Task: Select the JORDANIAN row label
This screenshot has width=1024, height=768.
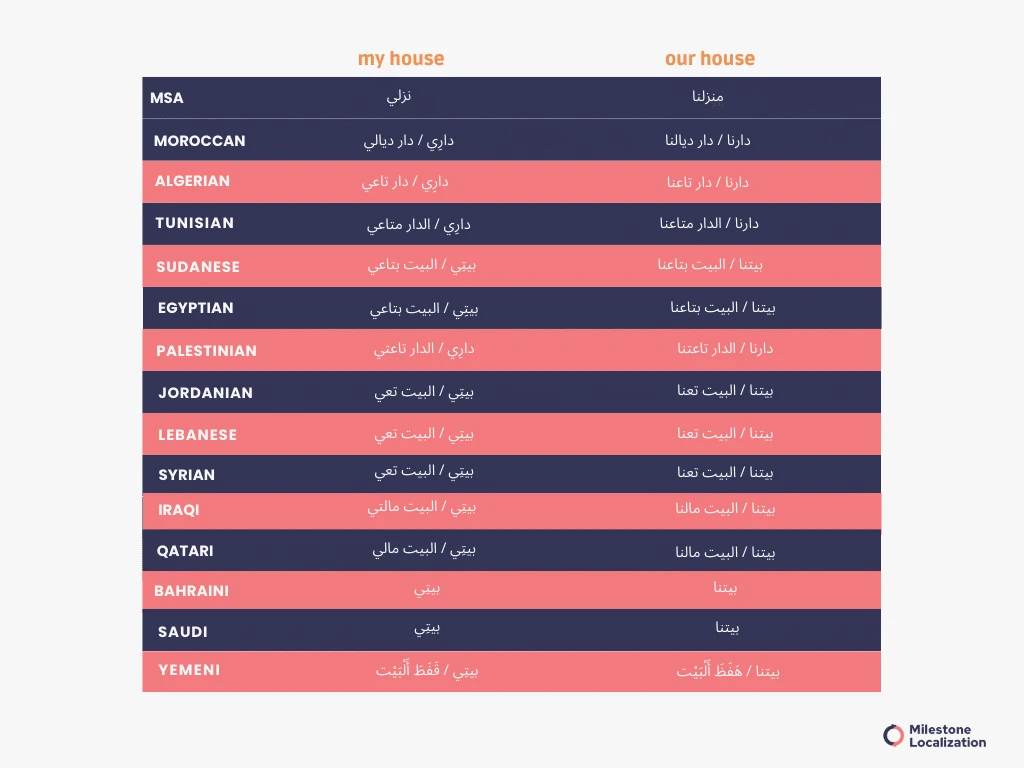Action: [205, 393]
